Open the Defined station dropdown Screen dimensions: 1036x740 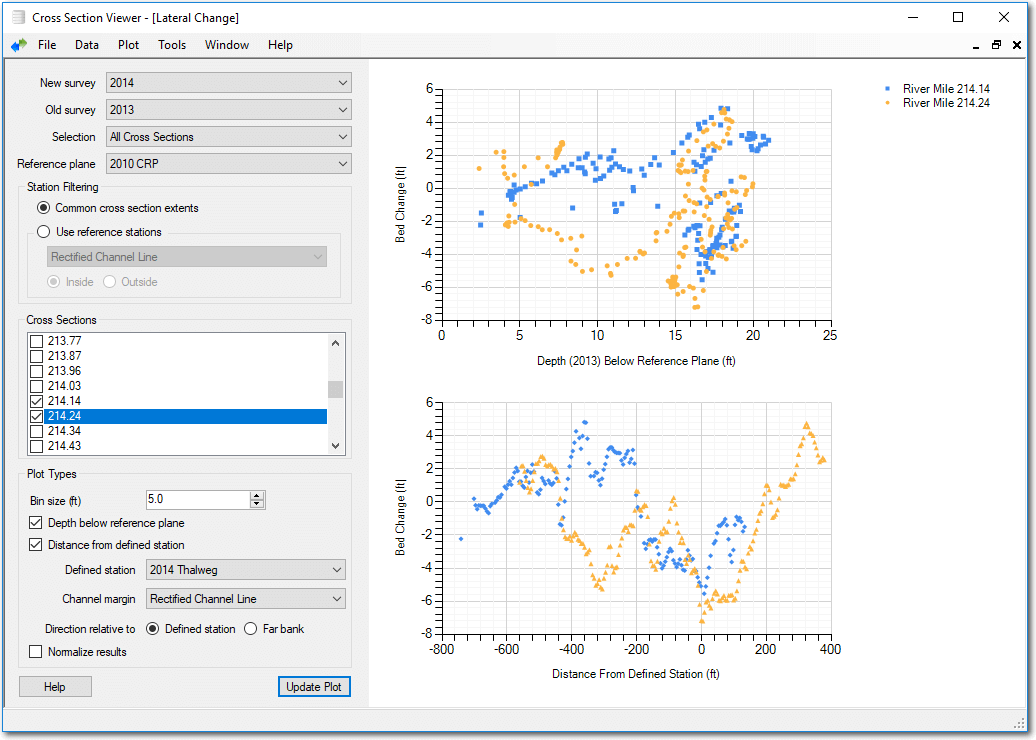click(245, 570)
